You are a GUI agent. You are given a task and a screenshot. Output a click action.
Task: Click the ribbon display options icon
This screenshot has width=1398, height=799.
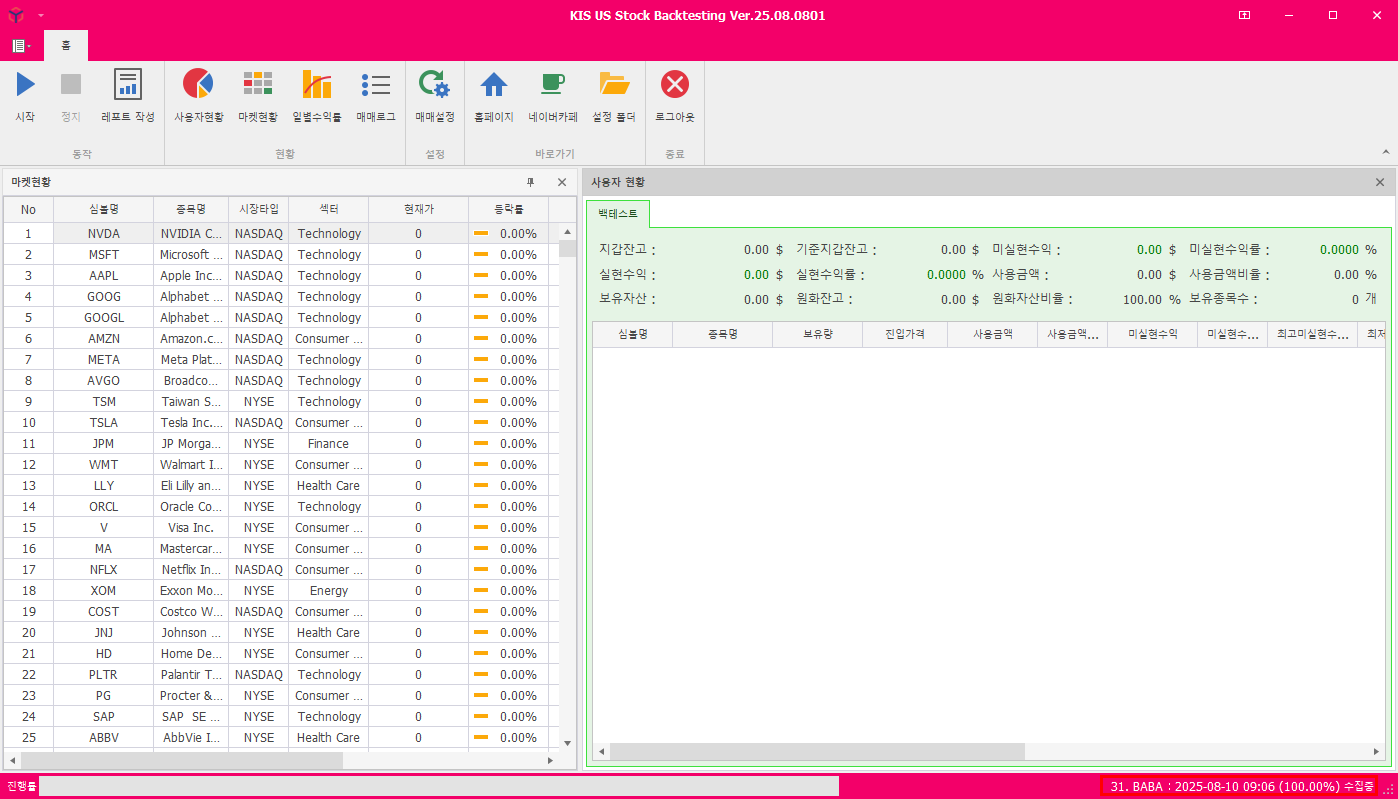(x=1244, y=15)
